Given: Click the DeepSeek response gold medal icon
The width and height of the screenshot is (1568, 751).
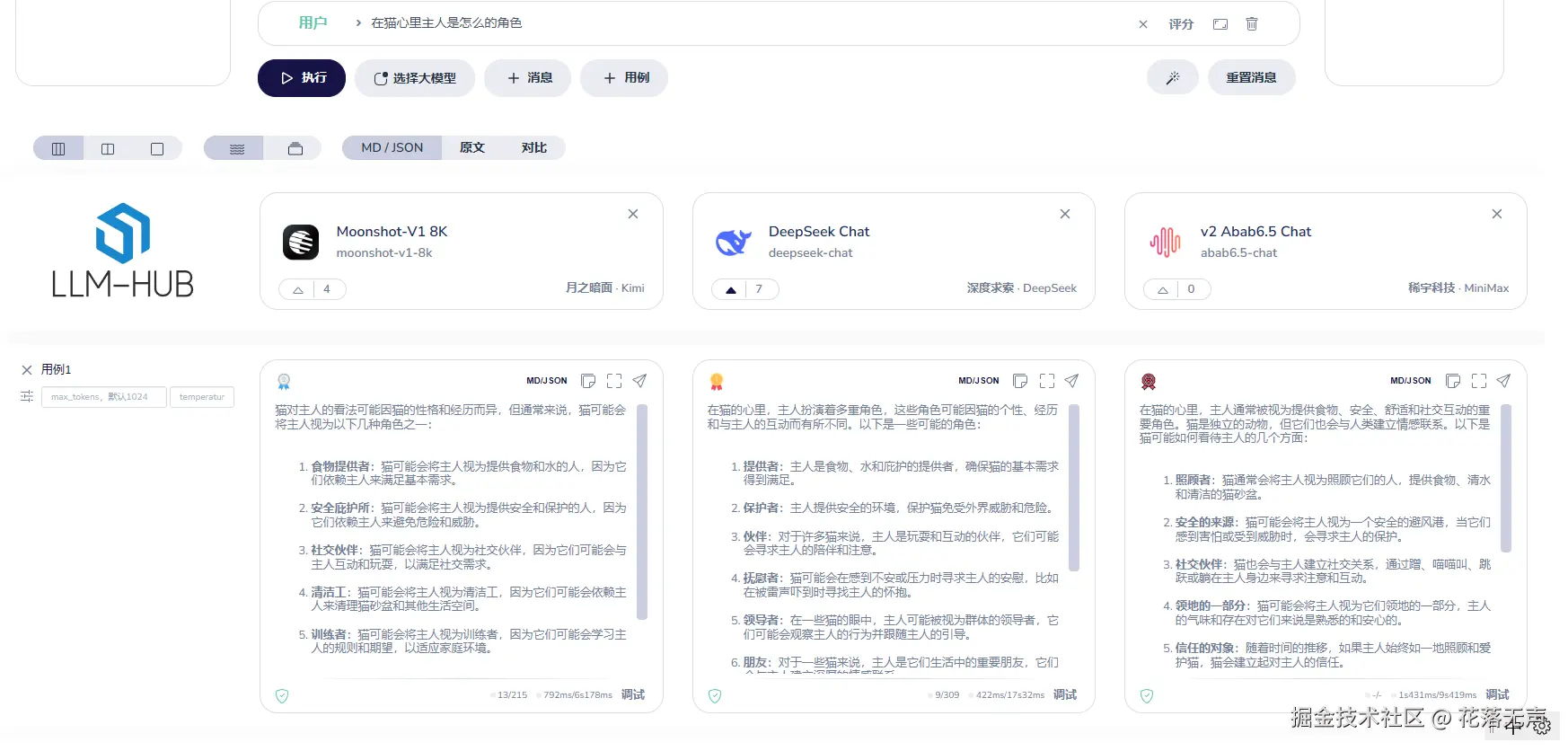Looking at the screenshot, I should (717, 382).
